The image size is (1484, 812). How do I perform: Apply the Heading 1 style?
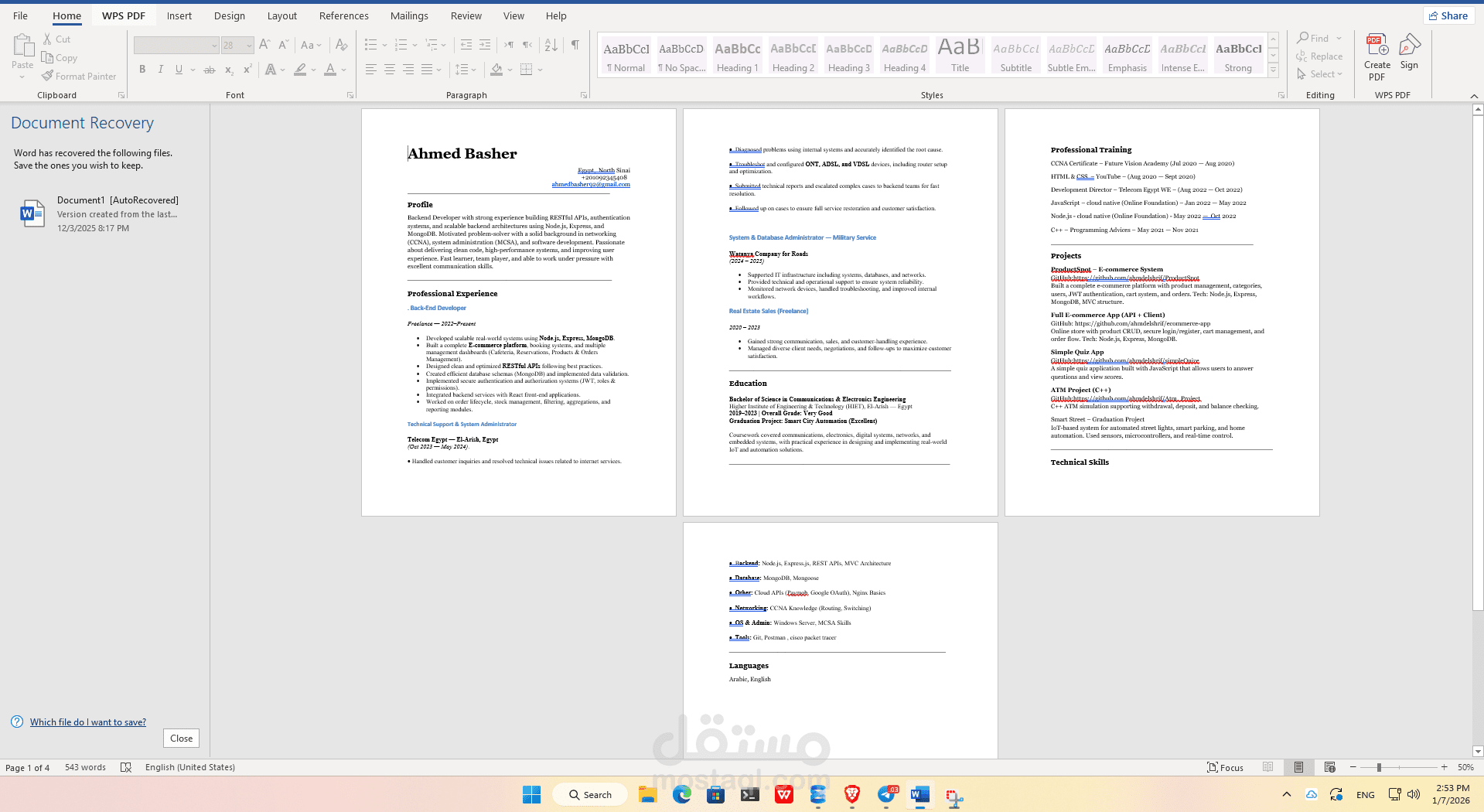738,55
